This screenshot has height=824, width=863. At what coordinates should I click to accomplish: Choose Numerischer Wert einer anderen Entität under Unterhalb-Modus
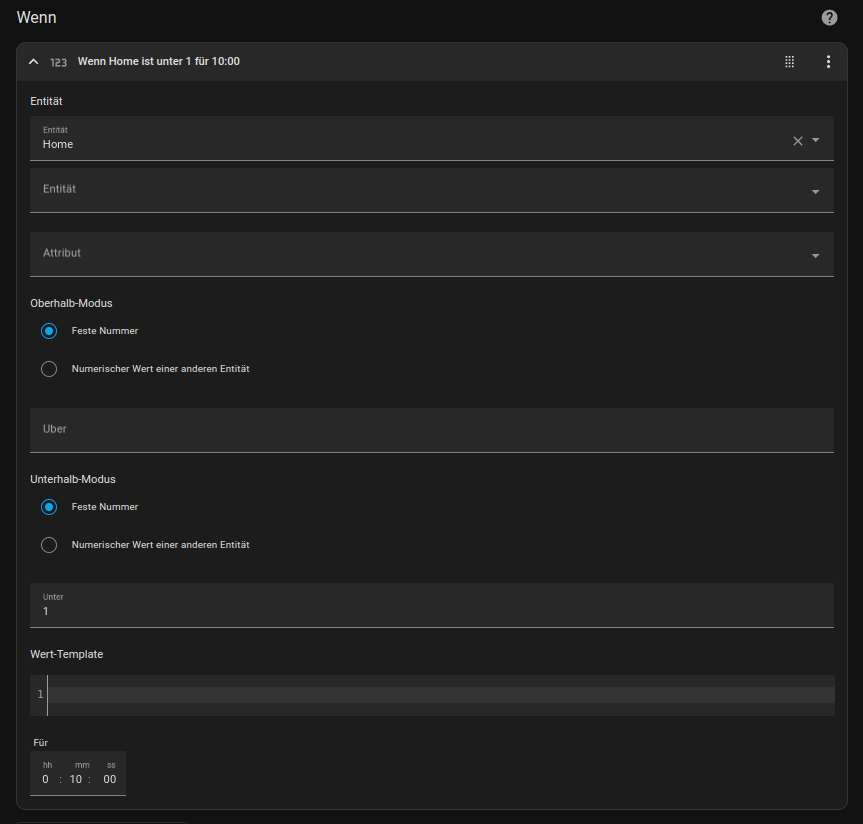tap(49, 545)
